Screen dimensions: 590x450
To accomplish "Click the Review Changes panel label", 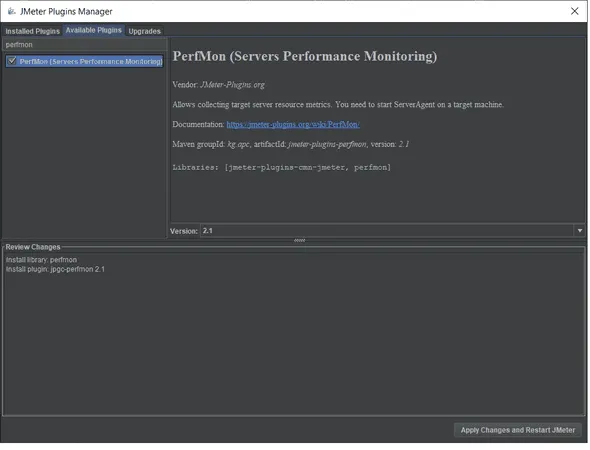I will (x=33, y=247).
